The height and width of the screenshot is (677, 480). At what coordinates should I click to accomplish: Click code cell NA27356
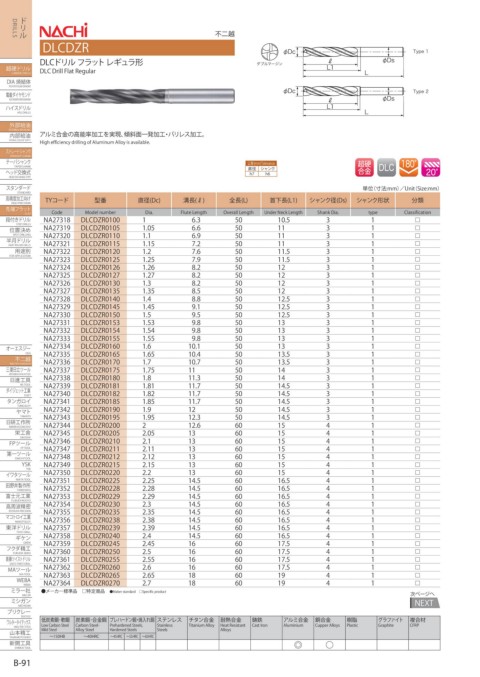[x=57, y=520]
